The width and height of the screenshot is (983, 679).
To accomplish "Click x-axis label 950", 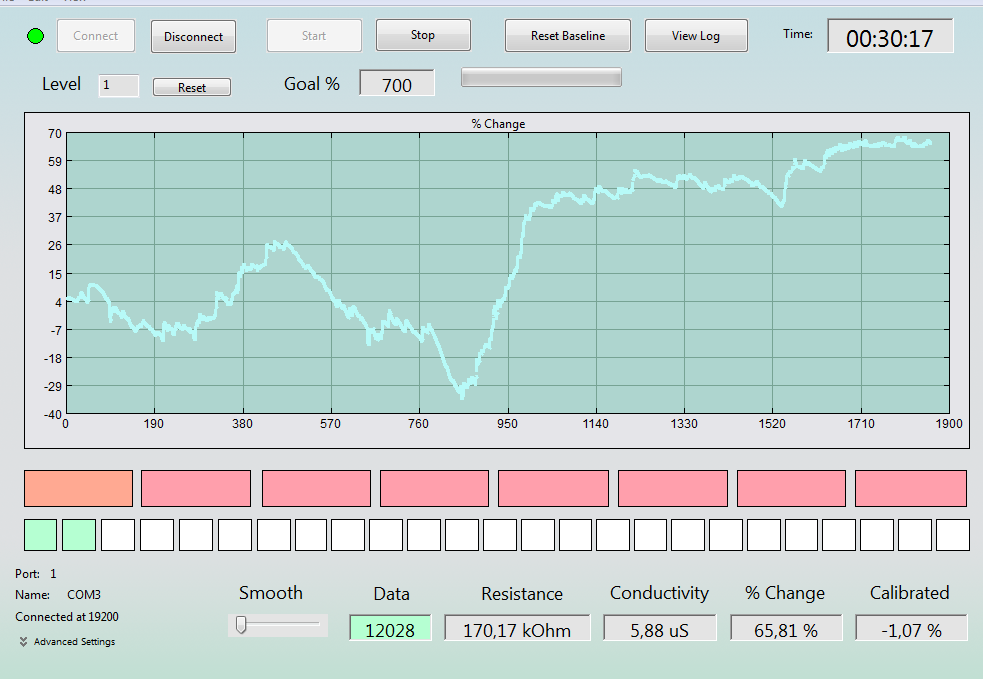I will tap(508, 424).
